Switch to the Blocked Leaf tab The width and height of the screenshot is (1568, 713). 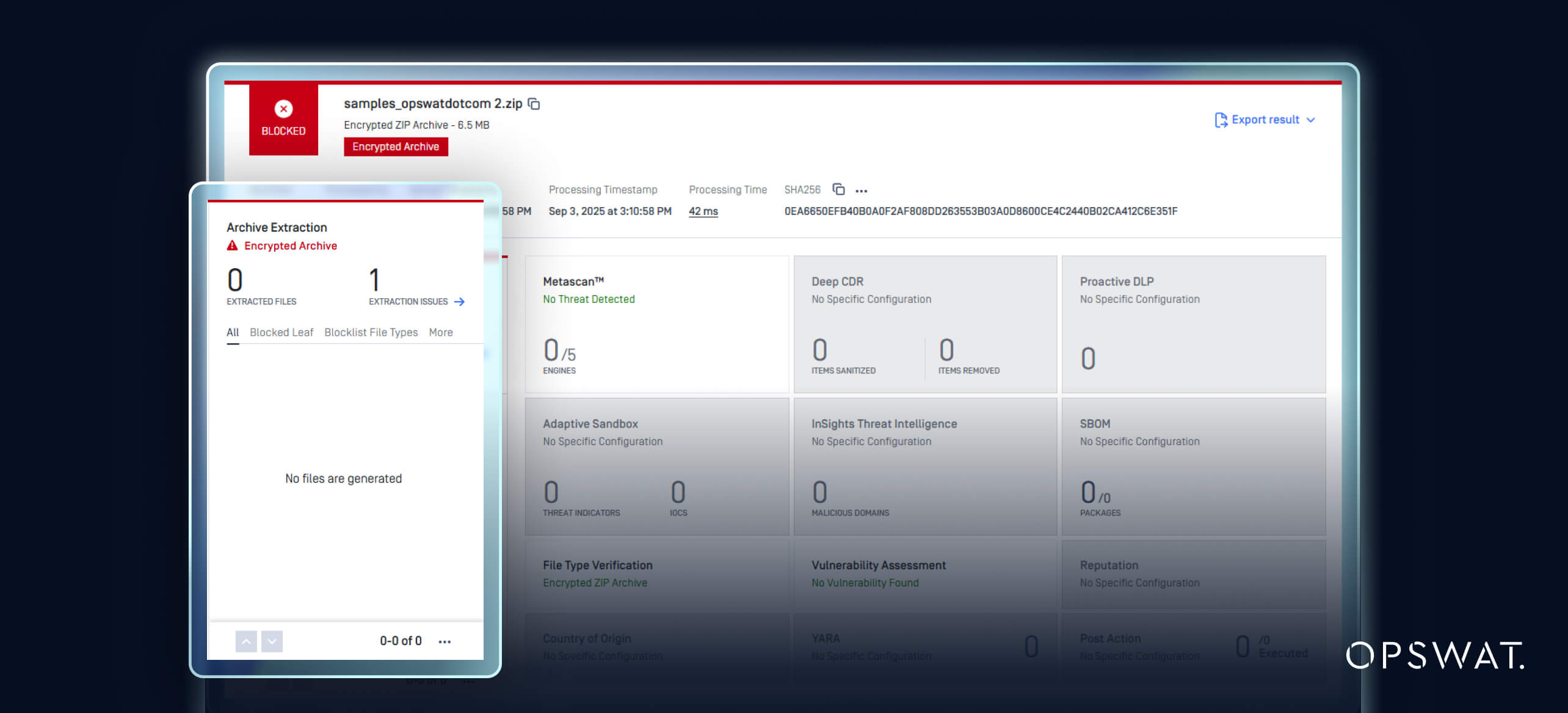click(x=281, y=332)
